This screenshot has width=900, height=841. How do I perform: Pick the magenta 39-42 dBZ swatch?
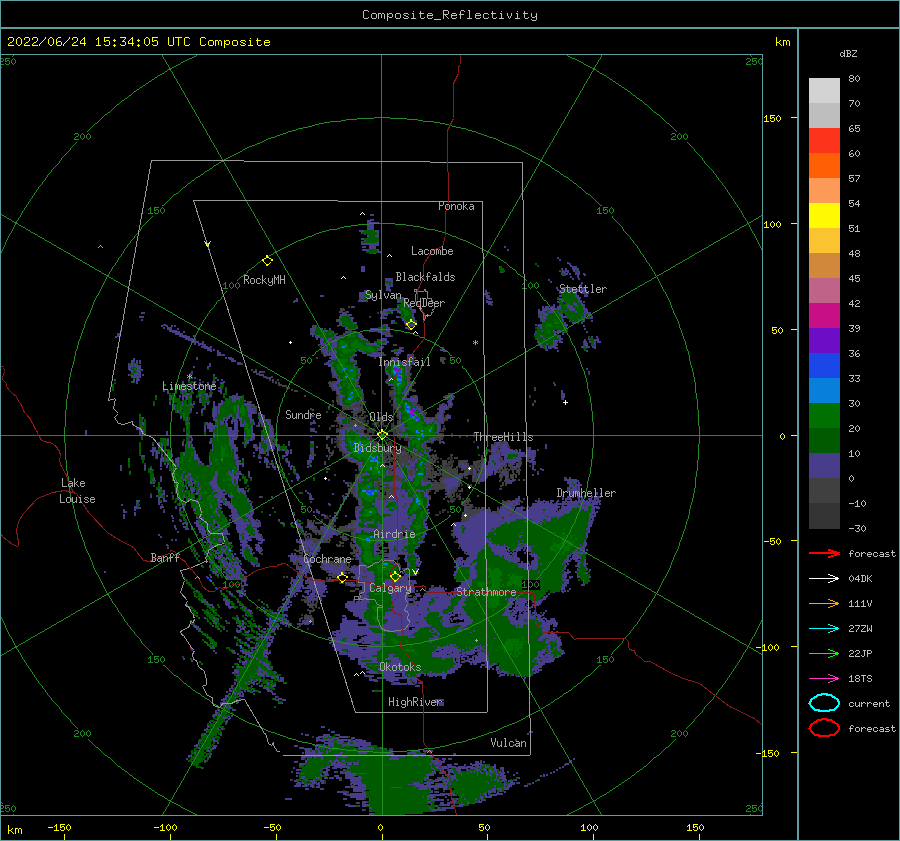824,315
